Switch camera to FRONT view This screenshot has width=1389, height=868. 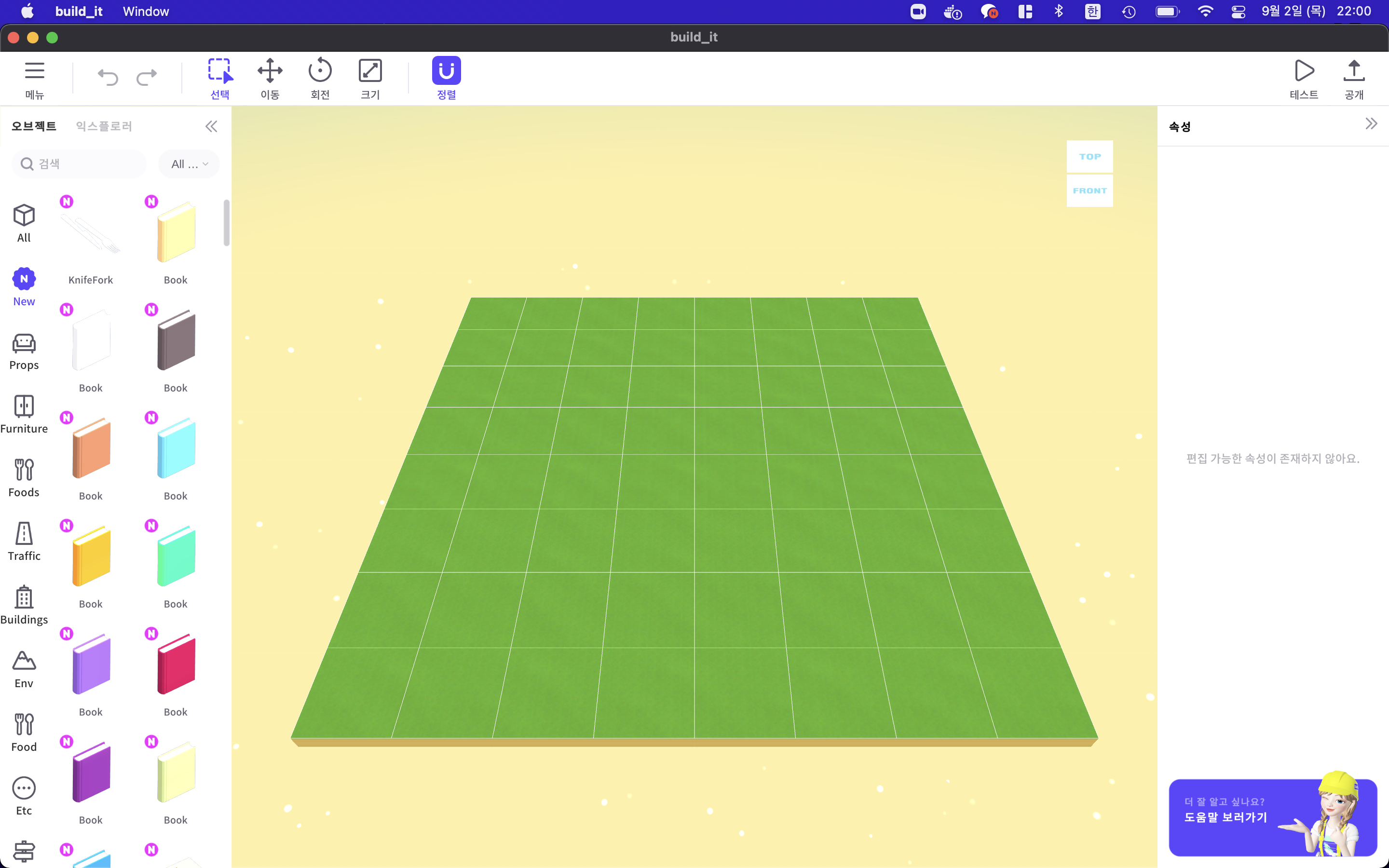(1089, 190)
